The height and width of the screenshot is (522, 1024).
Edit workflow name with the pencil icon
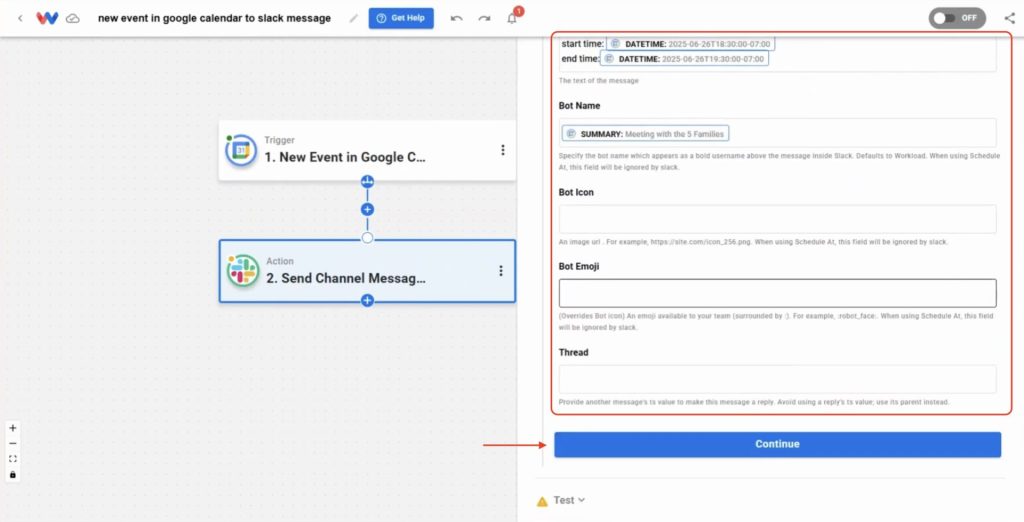coord(353,18)
